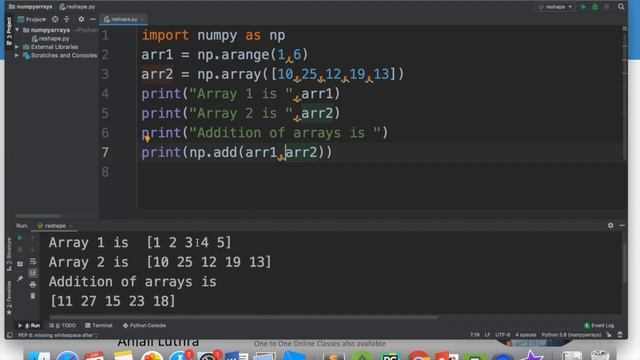The image size is (640, 360).
Task: Open the Python Console tool window
Action: pos(144,325)
